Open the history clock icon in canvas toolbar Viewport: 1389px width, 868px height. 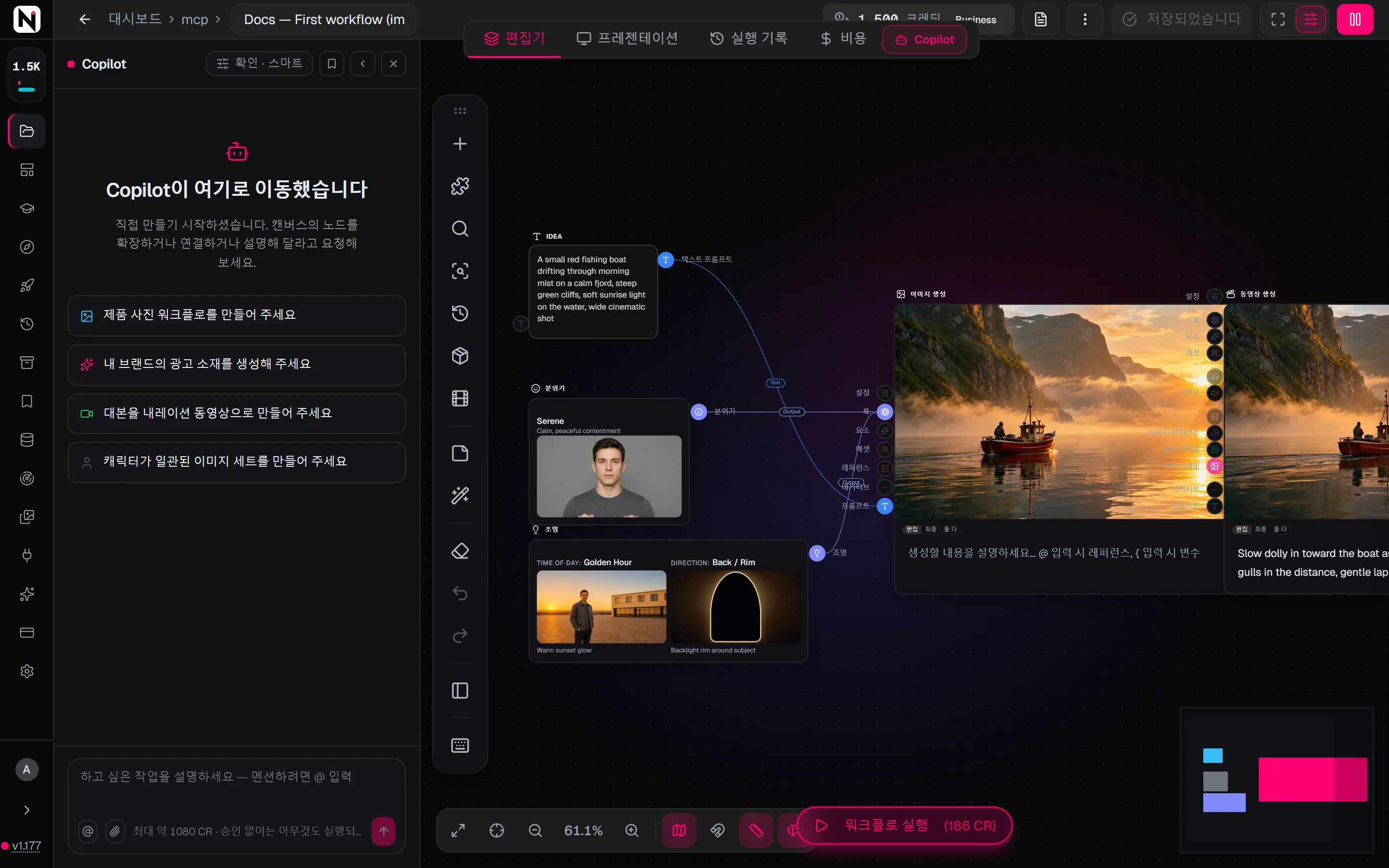(460, 313)
